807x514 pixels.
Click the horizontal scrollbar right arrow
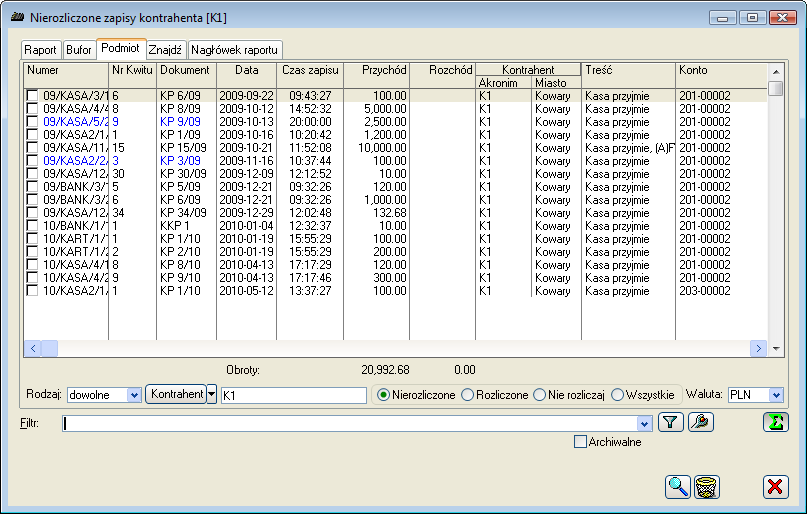tap(758, 348)
